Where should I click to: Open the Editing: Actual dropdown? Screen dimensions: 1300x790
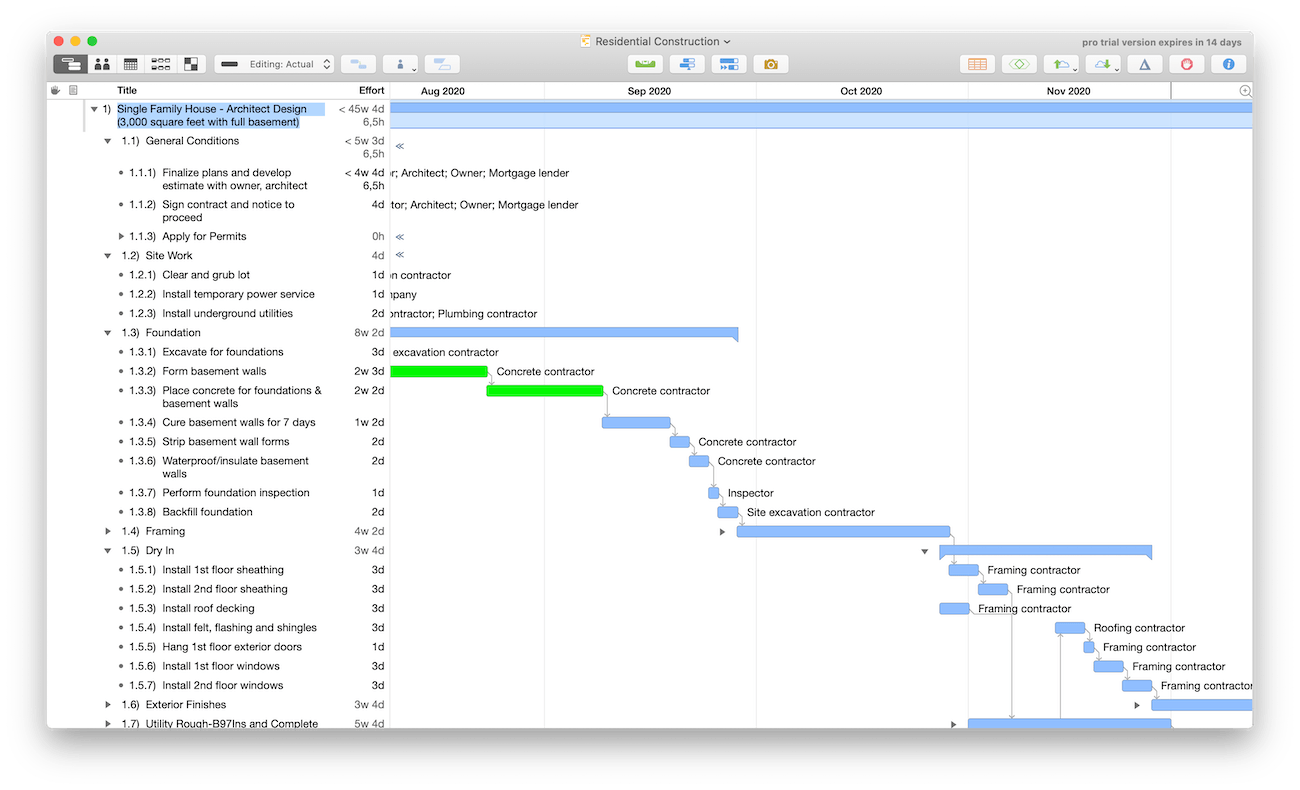(275, 64)
